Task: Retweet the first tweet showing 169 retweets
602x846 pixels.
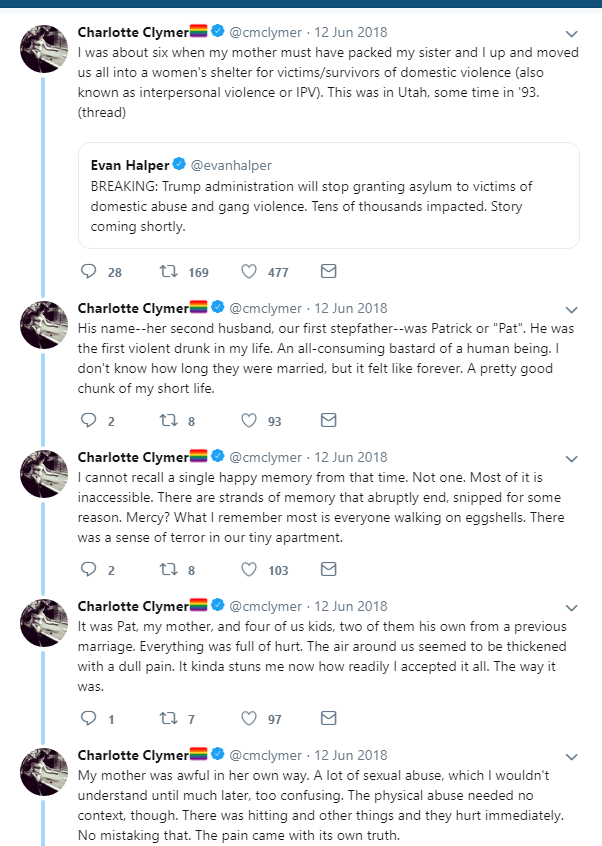Action: click(x=168, y=271)
